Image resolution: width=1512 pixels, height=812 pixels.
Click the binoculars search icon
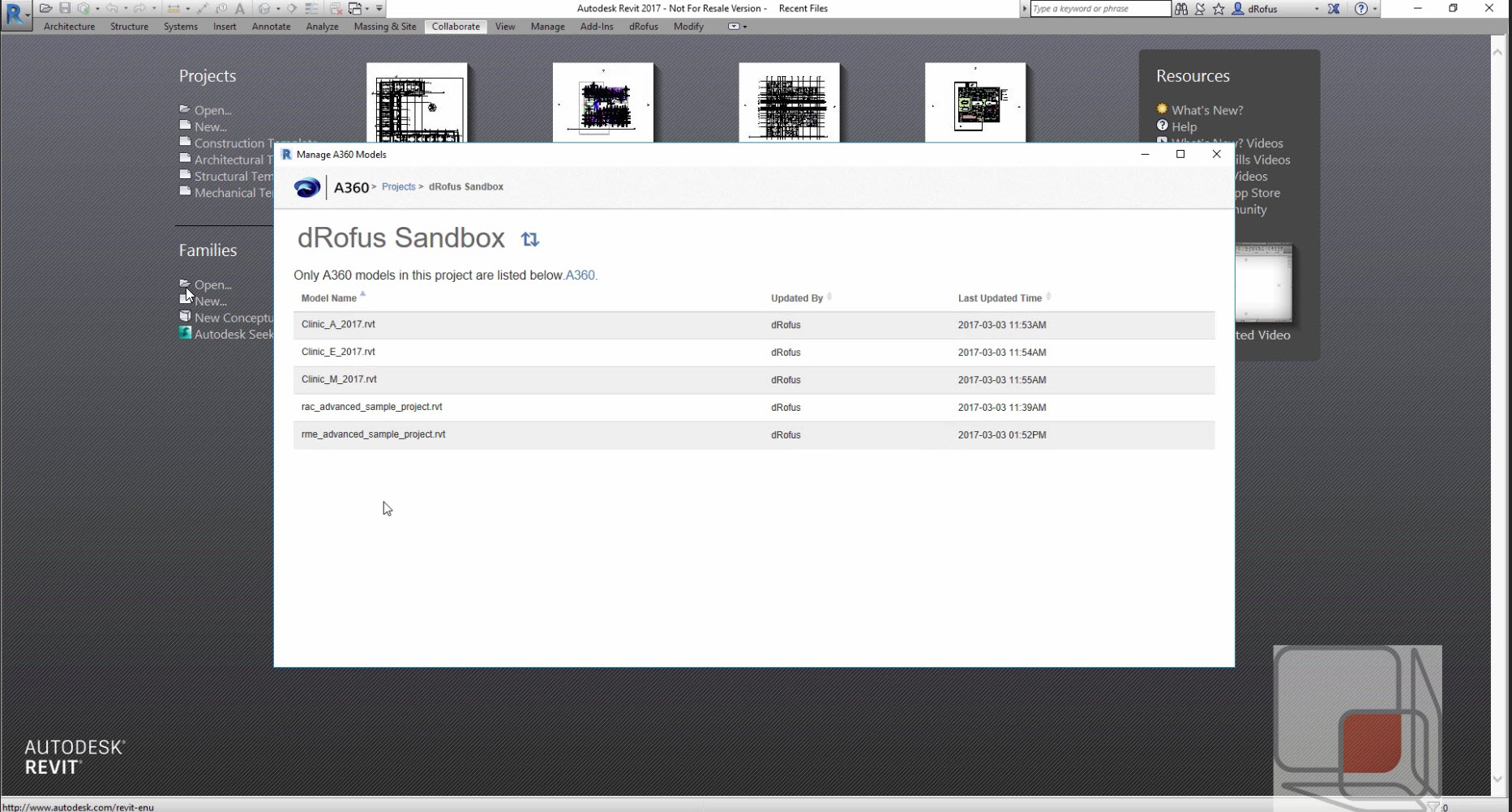pyautogui.click(x=1181, y=9)
